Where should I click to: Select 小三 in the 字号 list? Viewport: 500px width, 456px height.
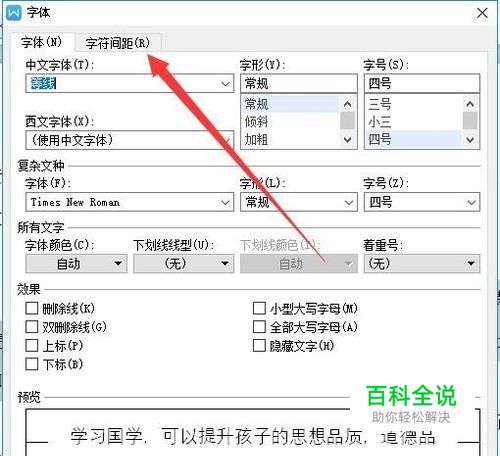[413, 122]
